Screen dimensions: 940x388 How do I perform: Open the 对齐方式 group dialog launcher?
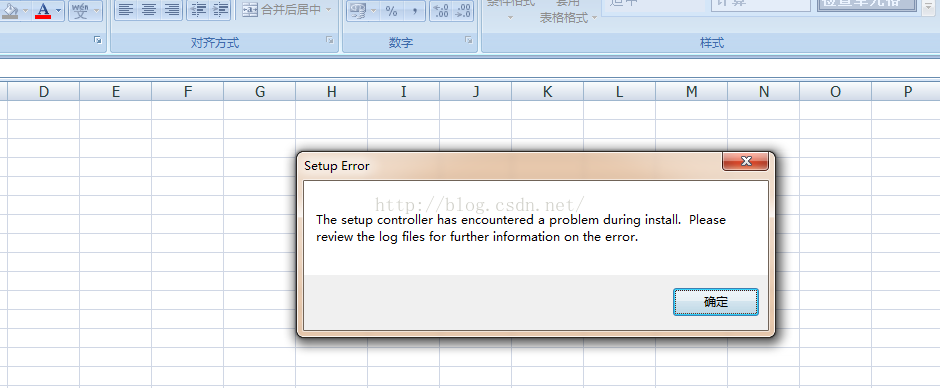pos(330,40)
